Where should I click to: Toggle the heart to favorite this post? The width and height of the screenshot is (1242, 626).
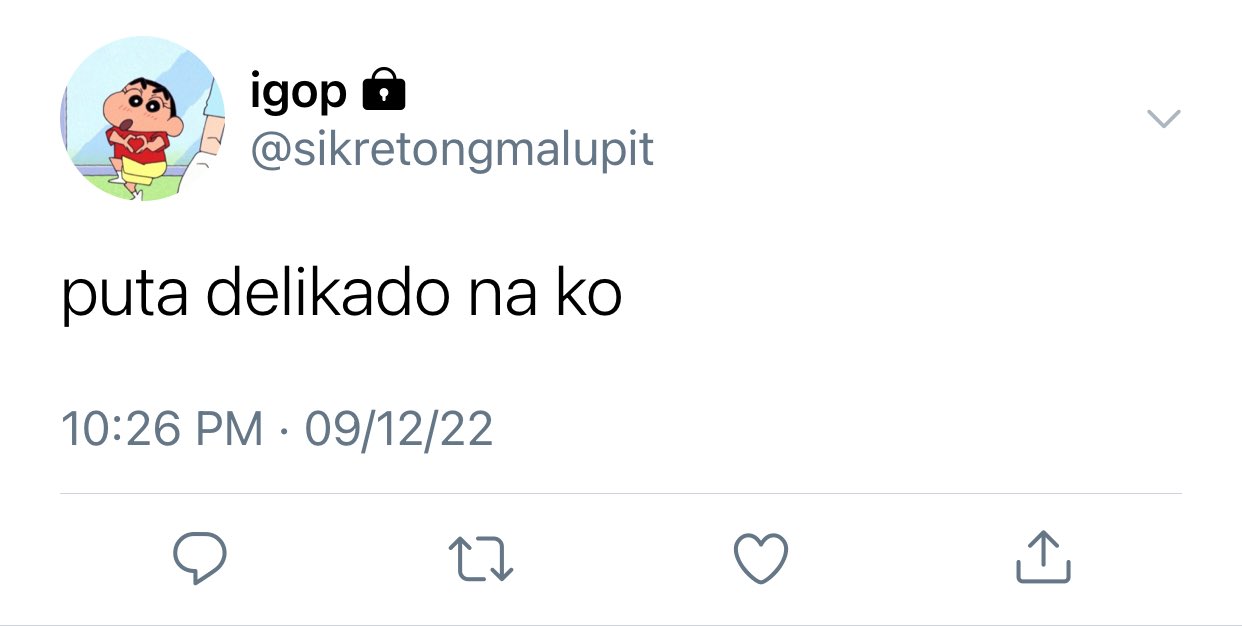pyautogui.click(x=761, y=558)
